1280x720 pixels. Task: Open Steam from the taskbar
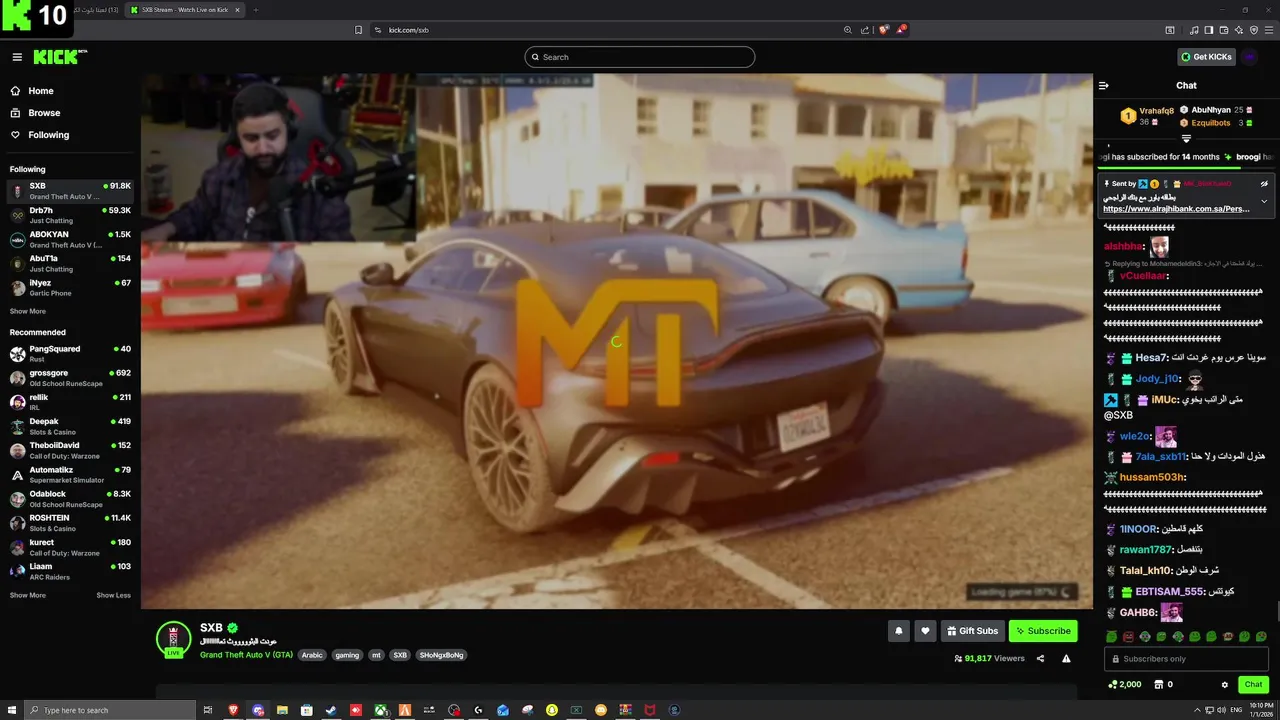(x=331, y=710)
